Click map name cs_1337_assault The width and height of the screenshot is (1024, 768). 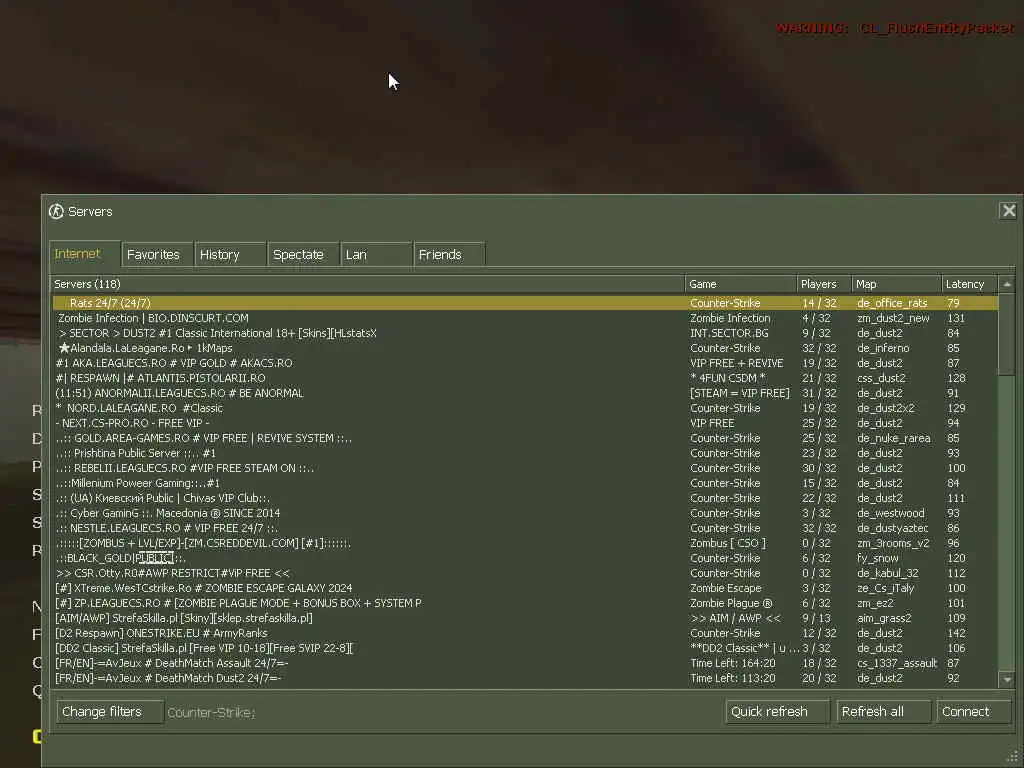point(897,664)
